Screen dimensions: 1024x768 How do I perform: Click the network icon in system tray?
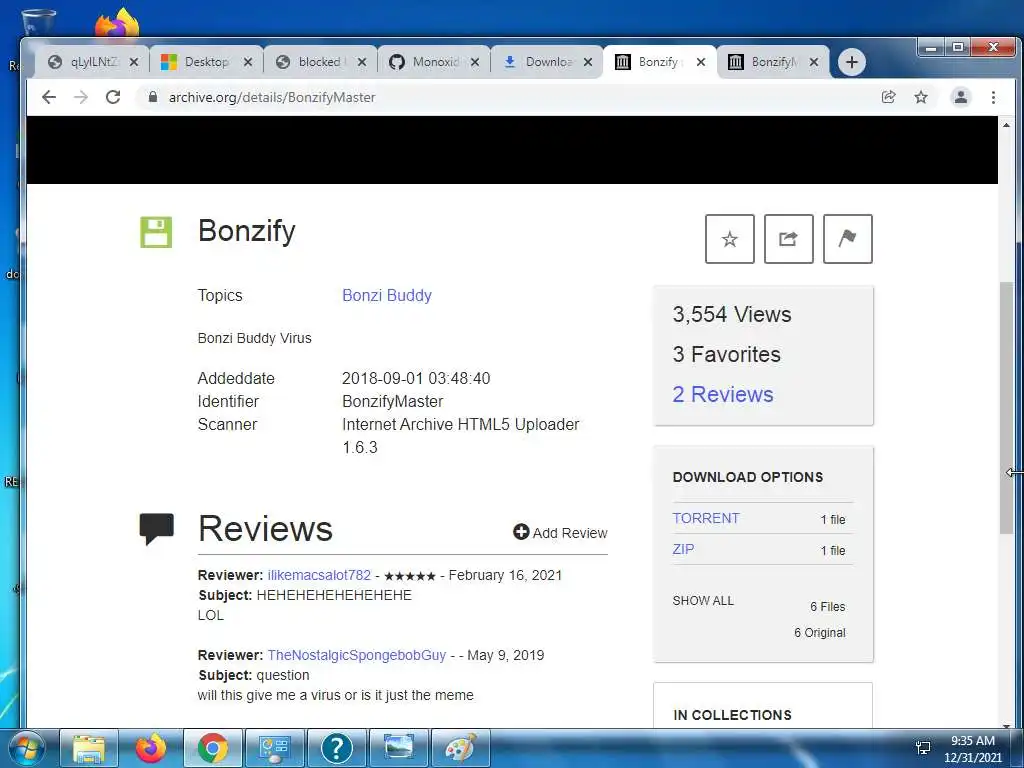[923, 748]
